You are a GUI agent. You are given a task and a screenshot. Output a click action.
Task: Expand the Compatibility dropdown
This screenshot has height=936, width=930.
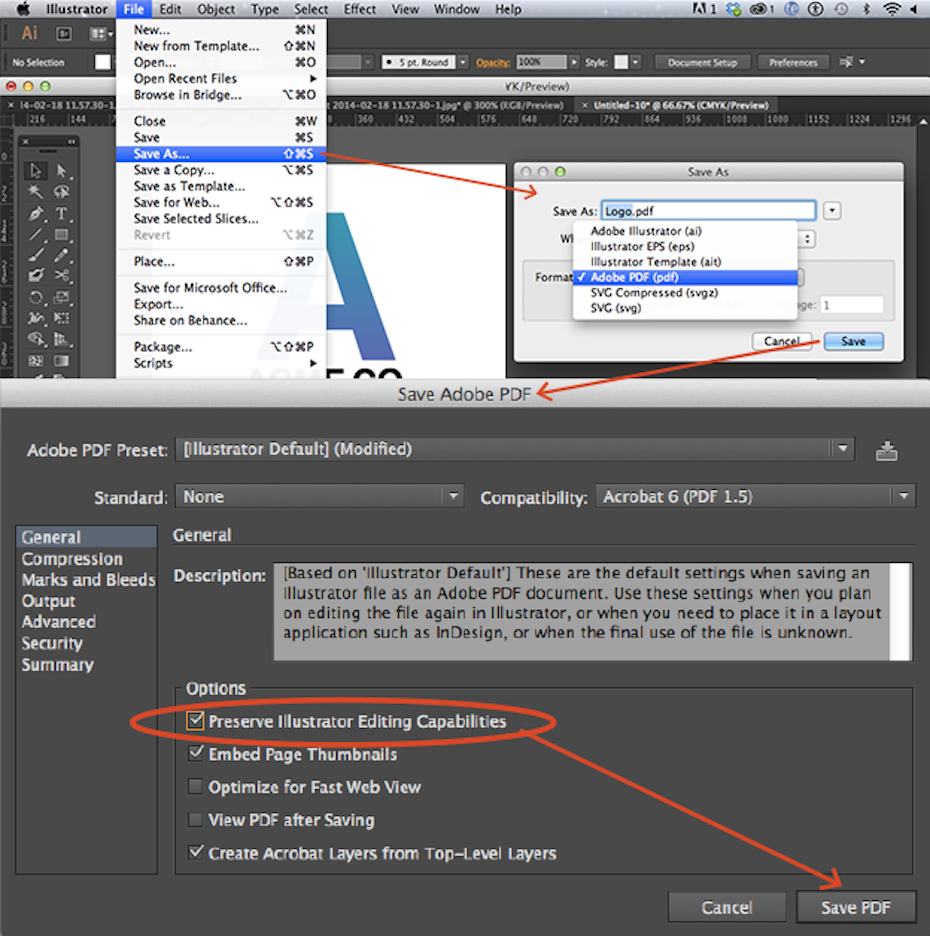pyautogui.click(x=755, y=497)
